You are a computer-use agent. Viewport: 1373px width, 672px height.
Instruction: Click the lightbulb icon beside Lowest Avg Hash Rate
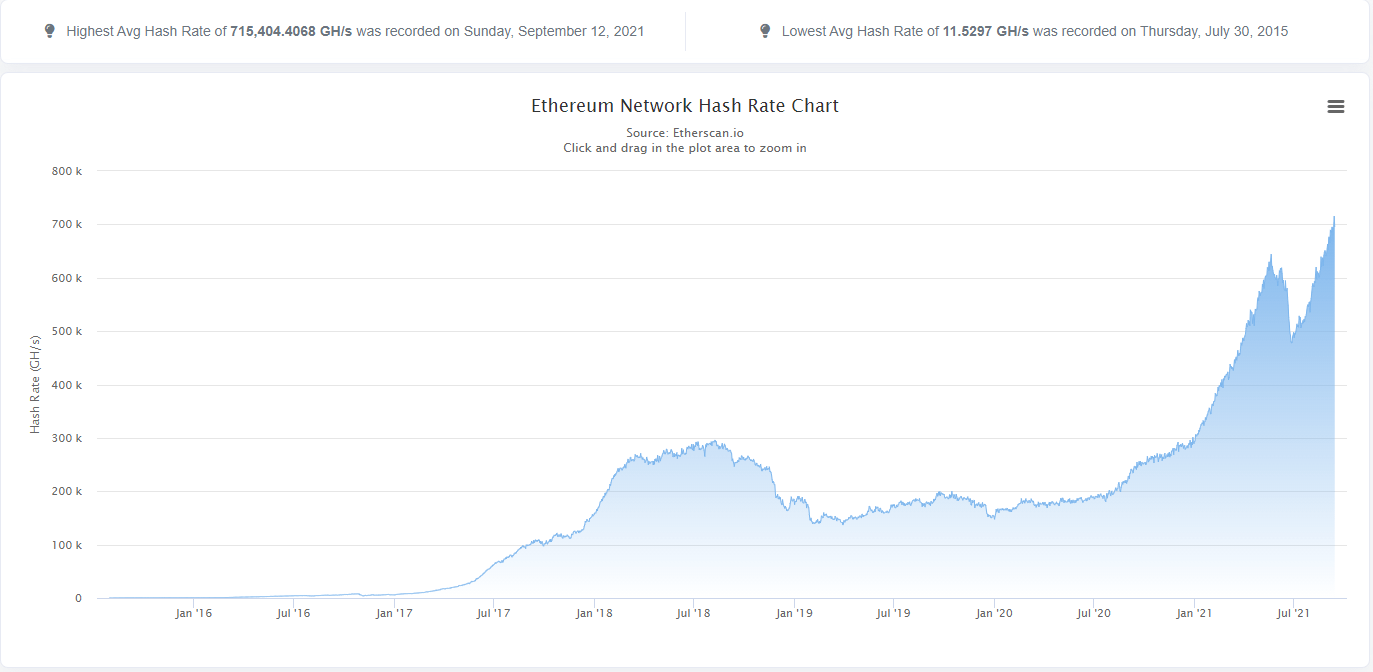click(x=765, y=31)
